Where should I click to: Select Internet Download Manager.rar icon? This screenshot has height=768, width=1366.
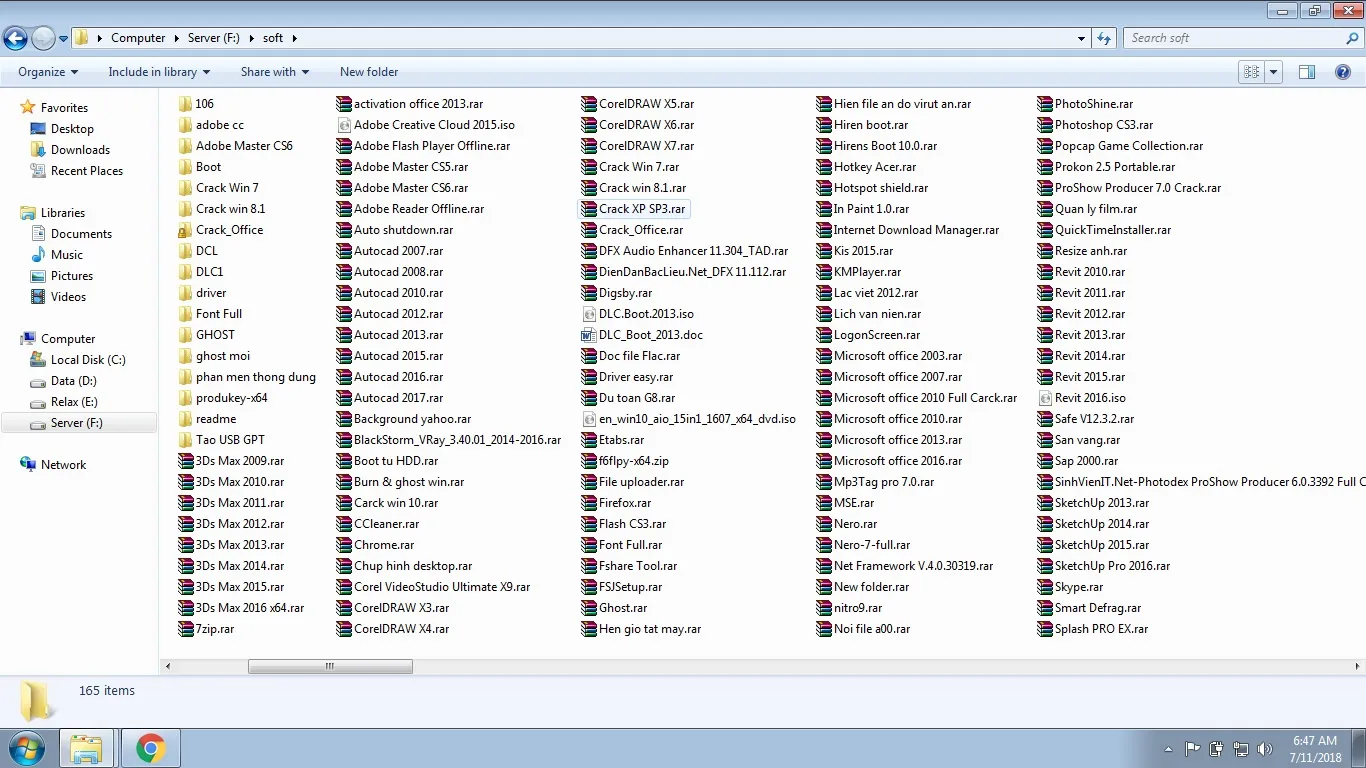pos(824,230)
